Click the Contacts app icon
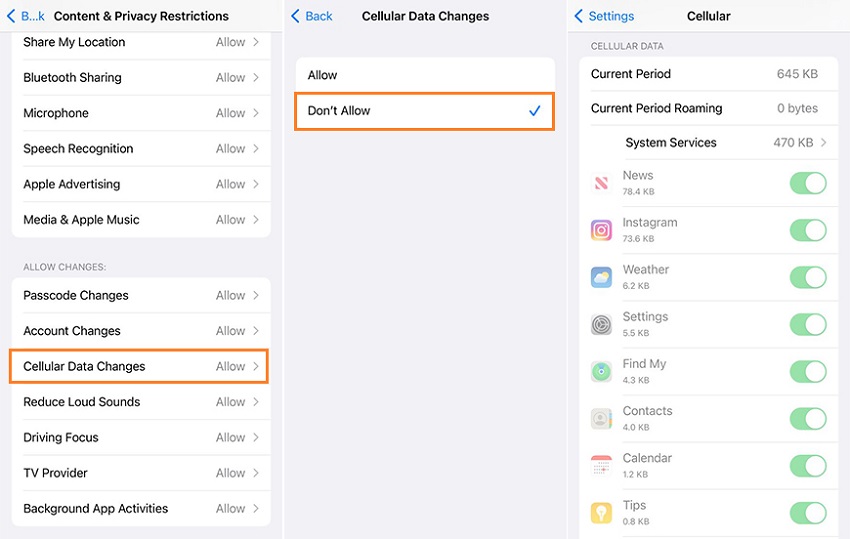Viewport: 850px width, 539px height. (x=601, y=419)
